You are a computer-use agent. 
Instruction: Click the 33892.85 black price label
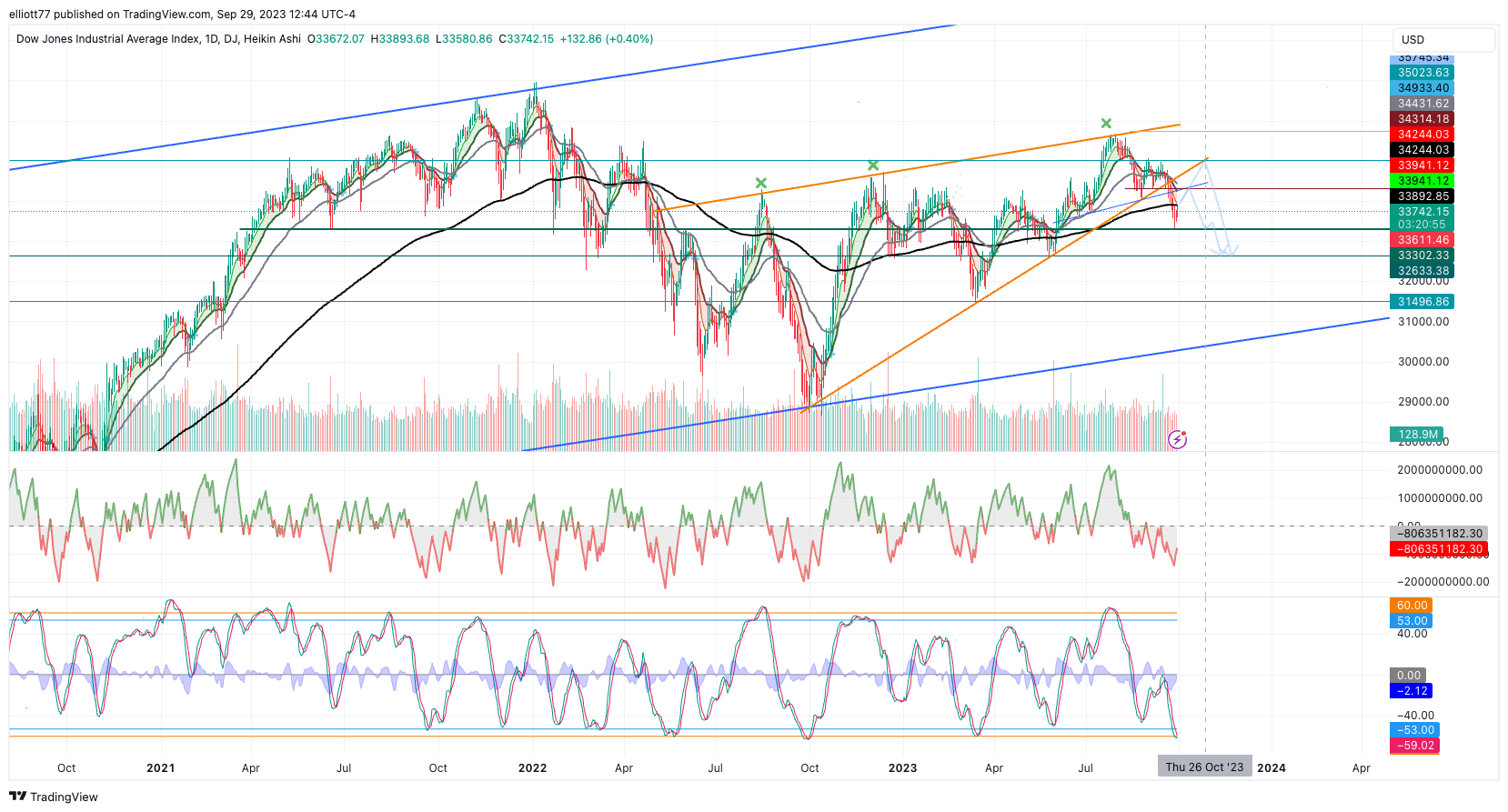(x=1423, y=196)
